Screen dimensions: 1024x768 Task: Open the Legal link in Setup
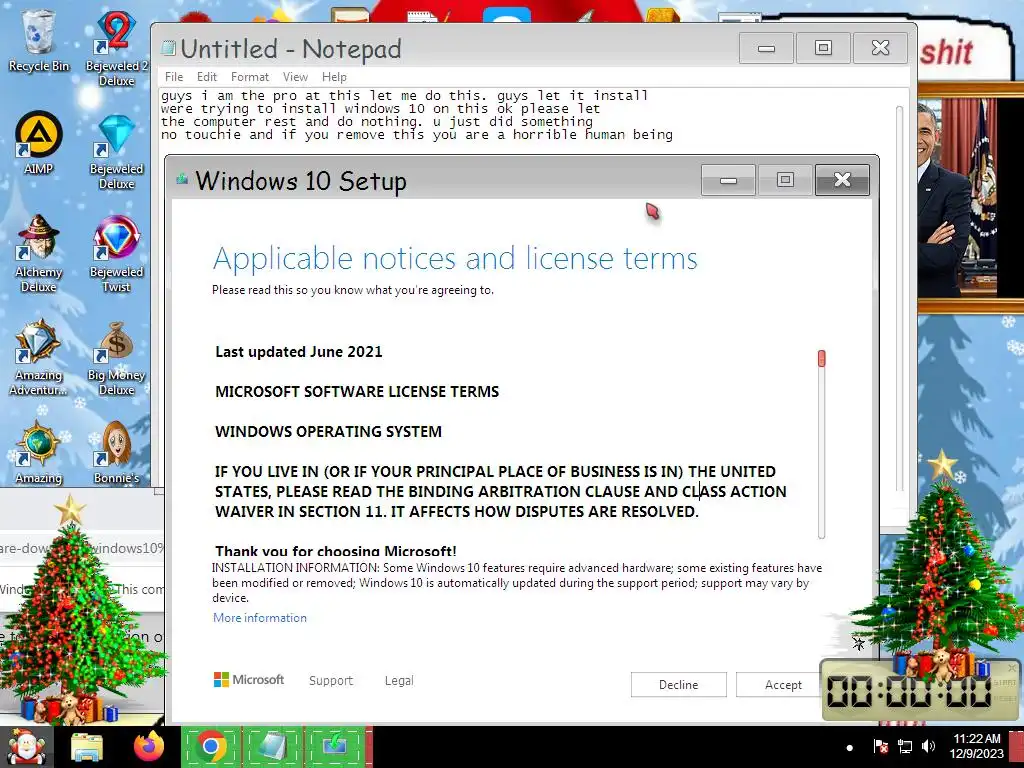tap(399, 680)
